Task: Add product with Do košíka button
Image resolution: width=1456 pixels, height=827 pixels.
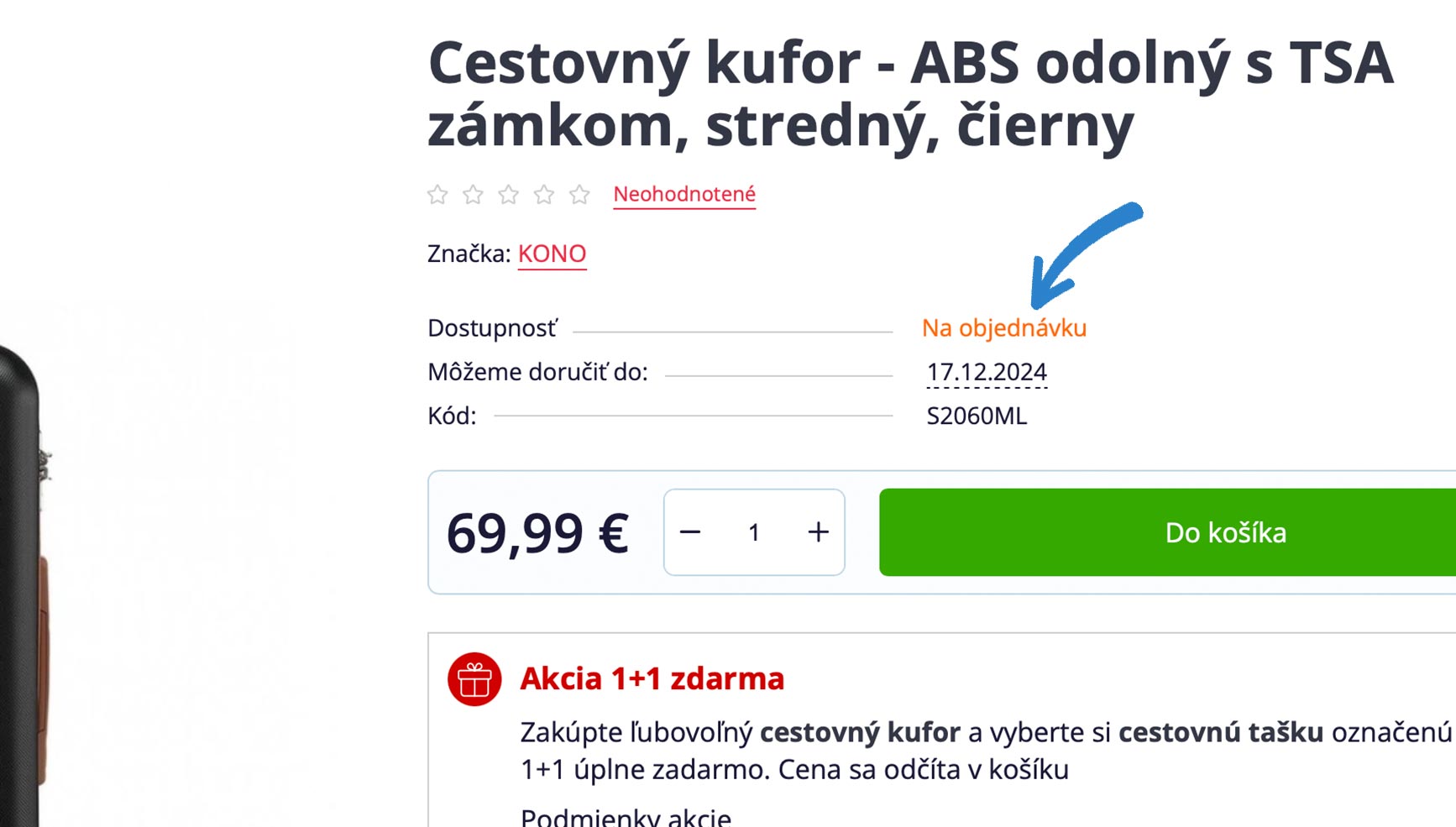Action: (1167, 532)
